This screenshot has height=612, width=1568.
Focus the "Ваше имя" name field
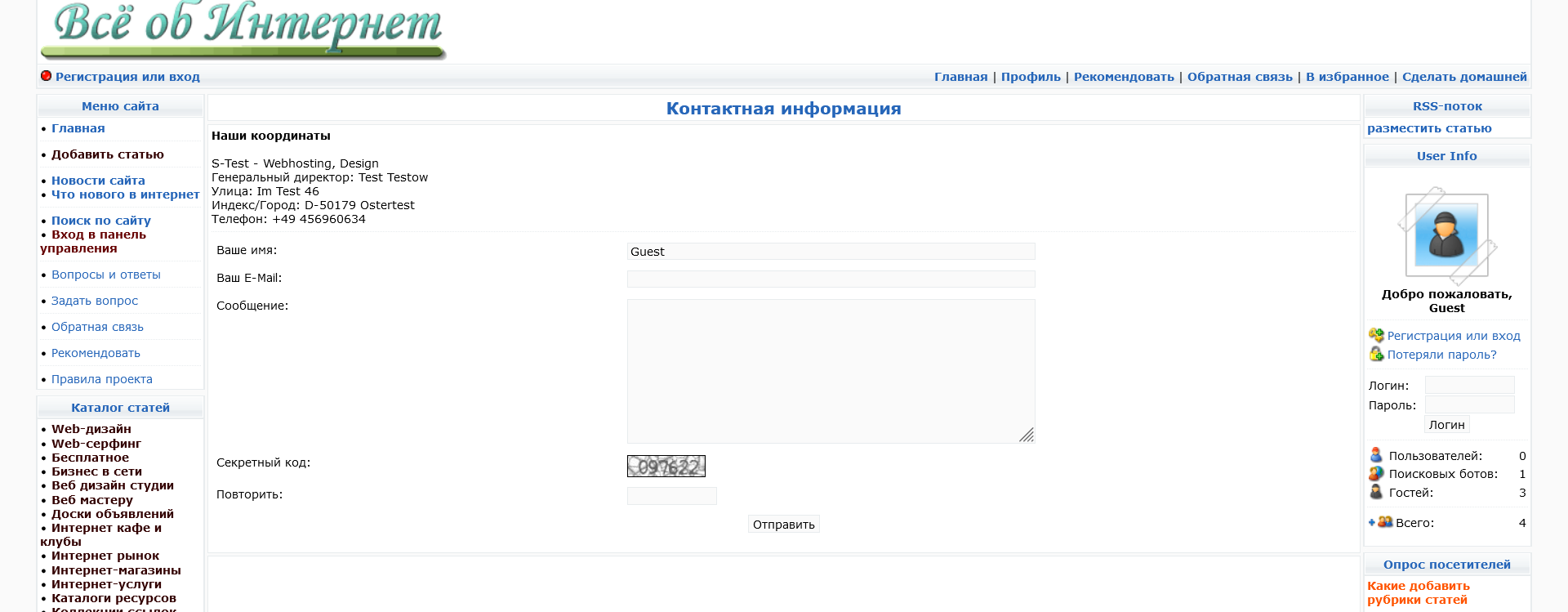click(831, 251)
